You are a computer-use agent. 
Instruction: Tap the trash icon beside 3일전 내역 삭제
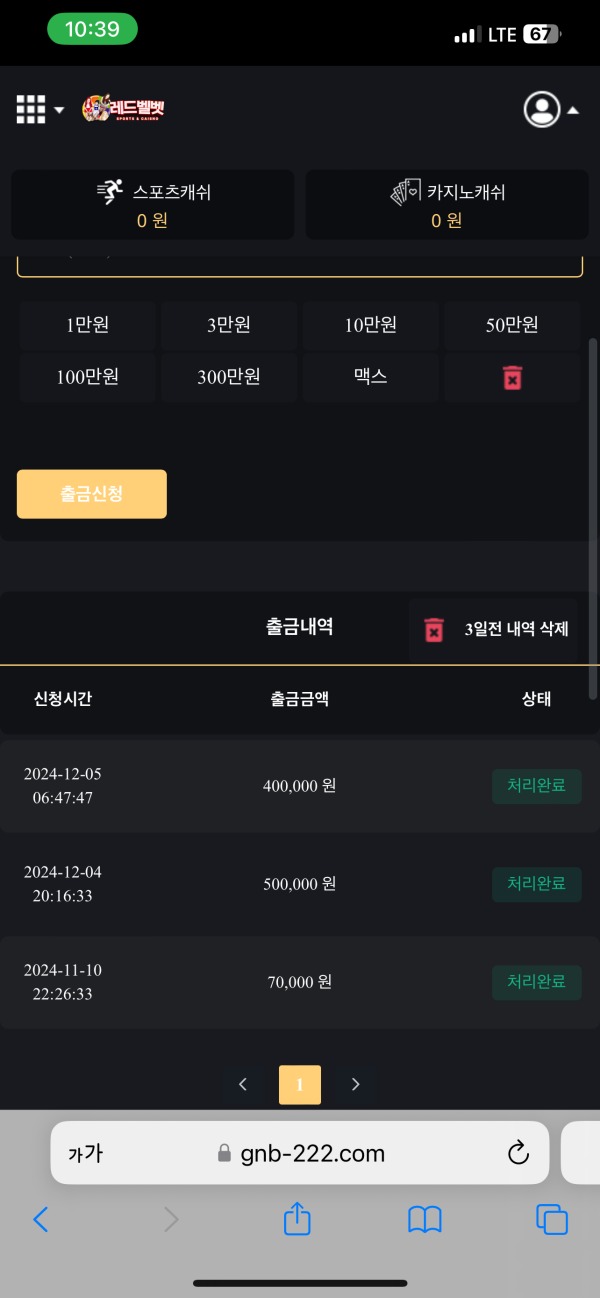click(433, 629)
